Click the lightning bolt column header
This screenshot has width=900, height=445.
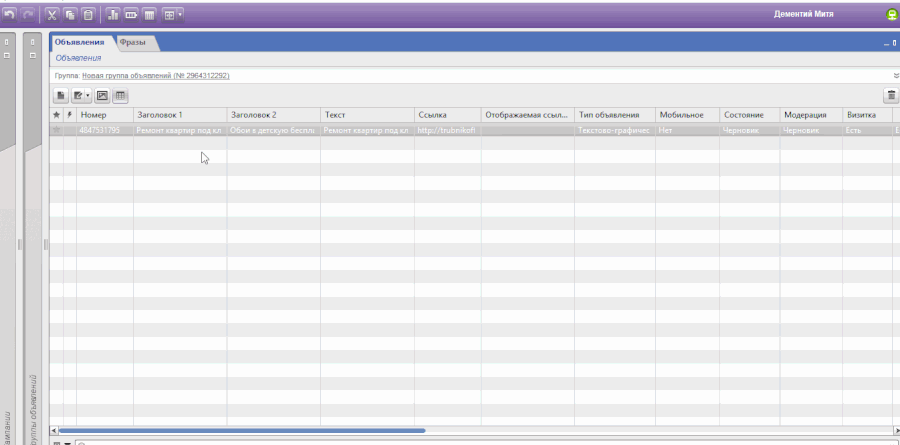tap(69, 115)
